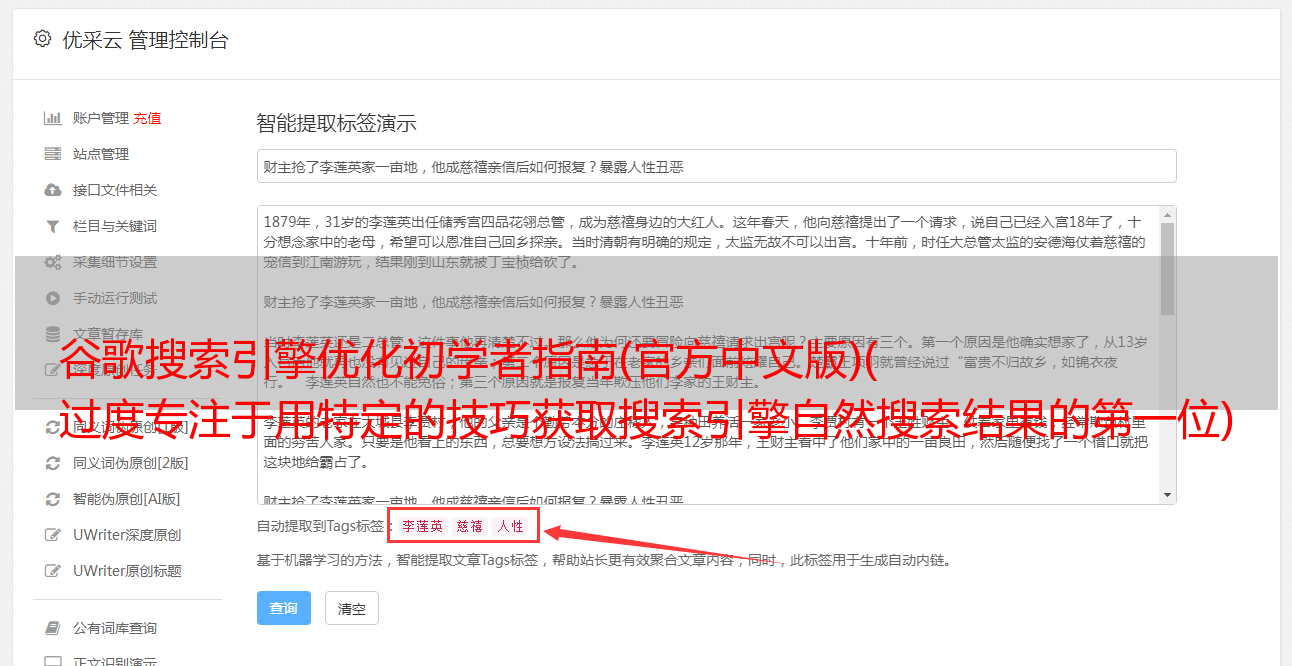Click the bar chart icon for 账户管理

pos(53,118)
